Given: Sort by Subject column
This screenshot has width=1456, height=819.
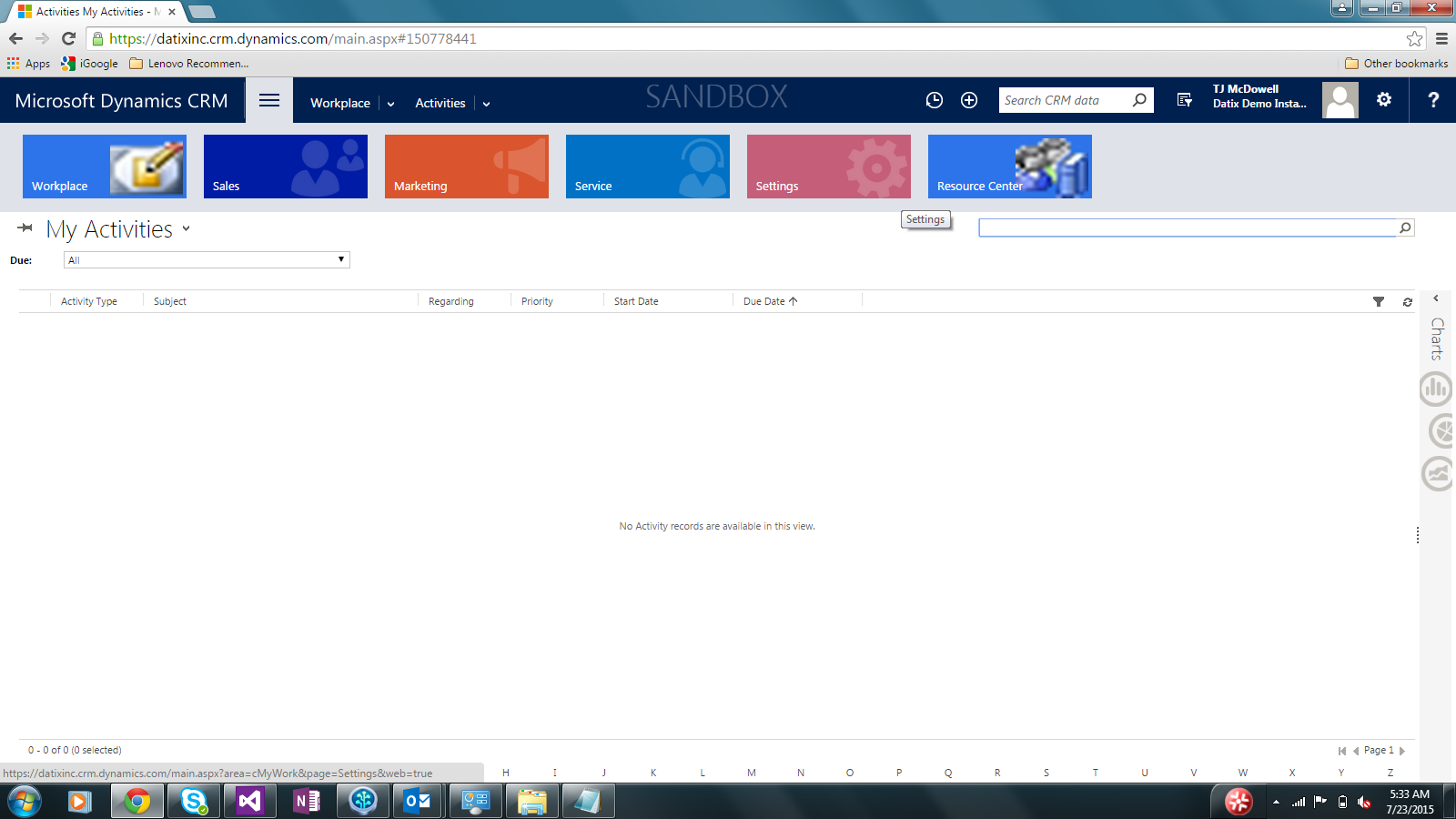Looking at the screenshot, I should pos(170,301).
